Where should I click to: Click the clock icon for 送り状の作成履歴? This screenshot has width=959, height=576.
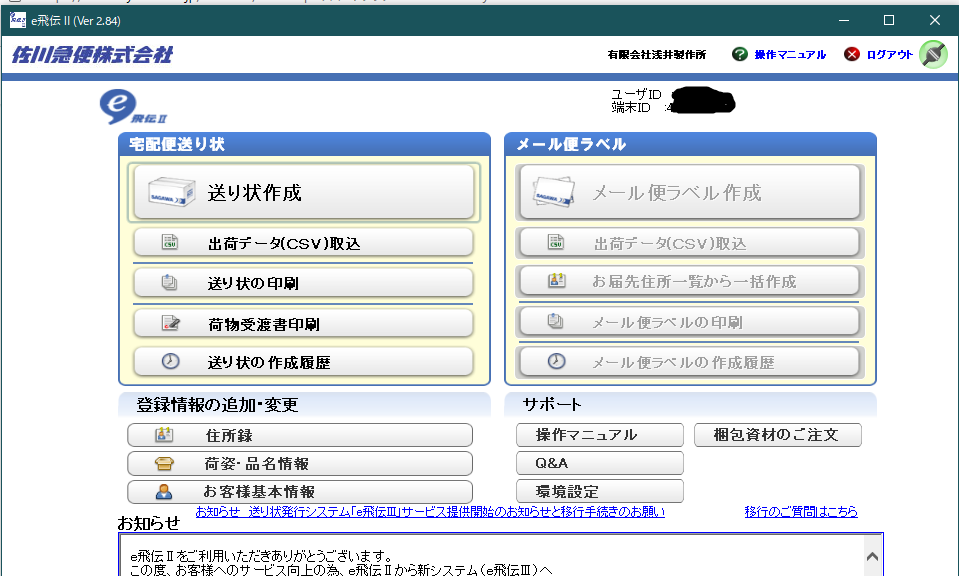(x=171, y=361)
